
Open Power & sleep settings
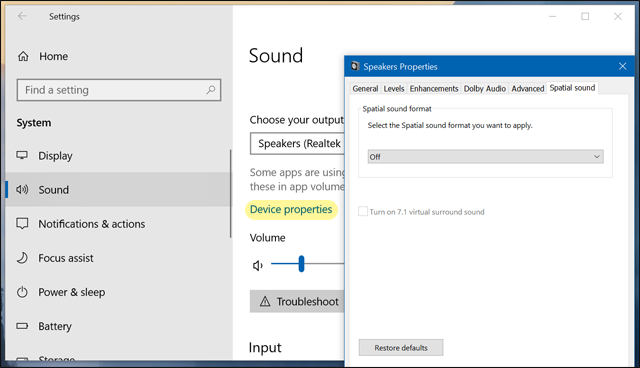[118, 292]
